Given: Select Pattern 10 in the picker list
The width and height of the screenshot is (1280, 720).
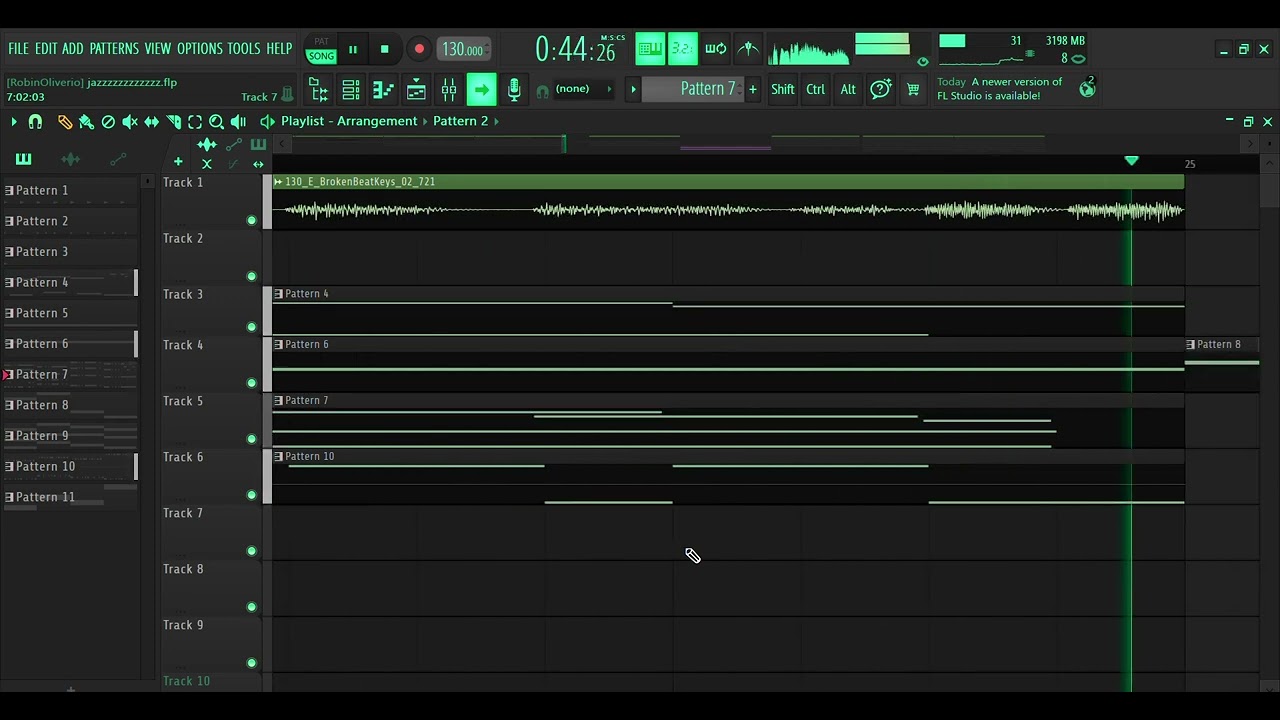Looking at the screenshot, I should [x=69, y=466].
